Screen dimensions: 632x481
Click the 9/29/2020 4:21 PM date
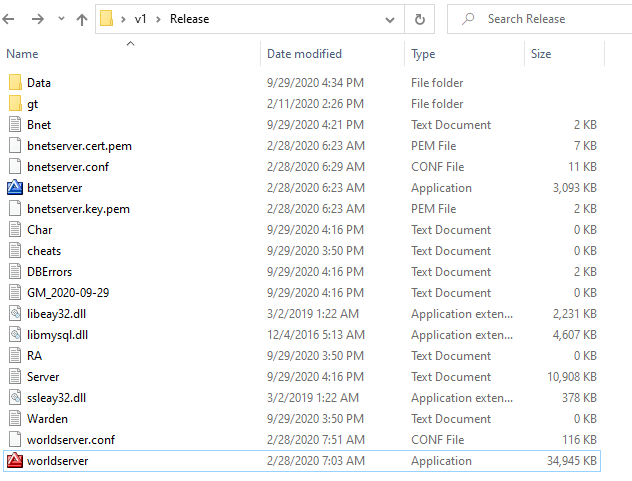315,125
